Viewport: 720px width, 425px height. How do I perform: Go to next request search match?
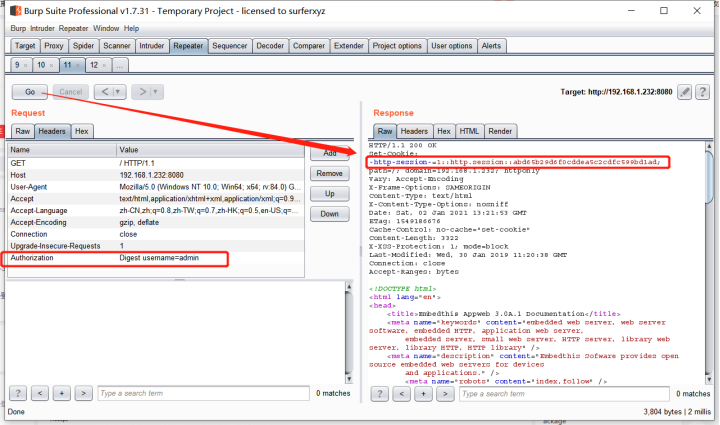[84, 393]
